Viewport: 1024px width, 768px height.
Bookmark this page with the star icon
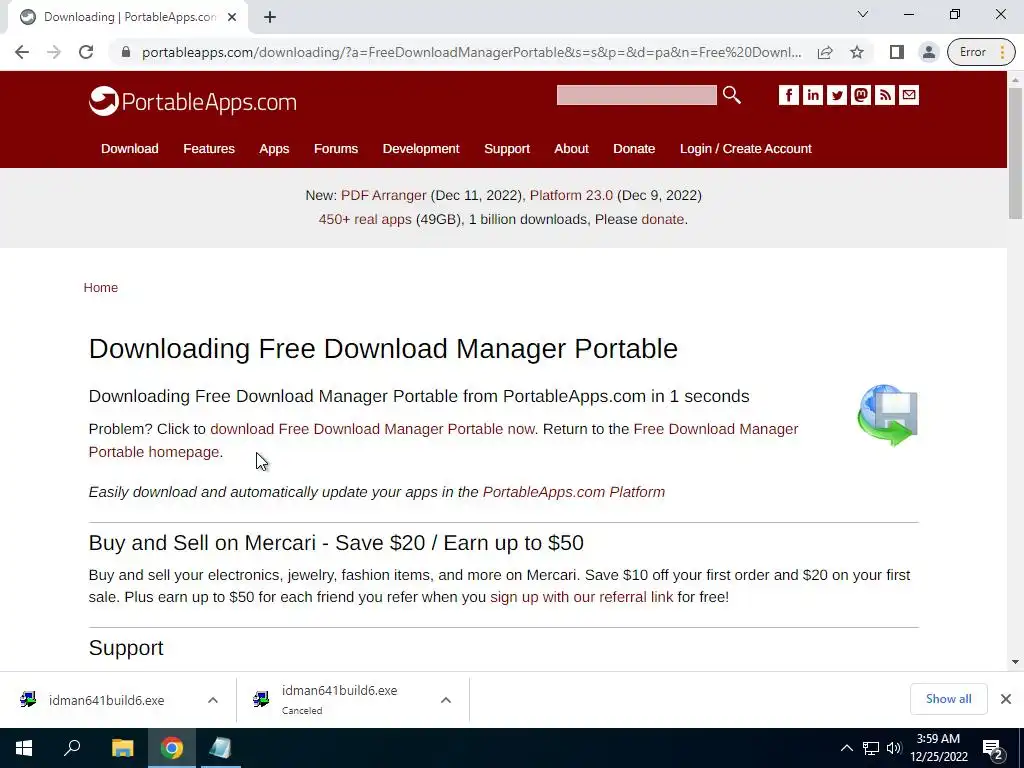click(857, 52)
